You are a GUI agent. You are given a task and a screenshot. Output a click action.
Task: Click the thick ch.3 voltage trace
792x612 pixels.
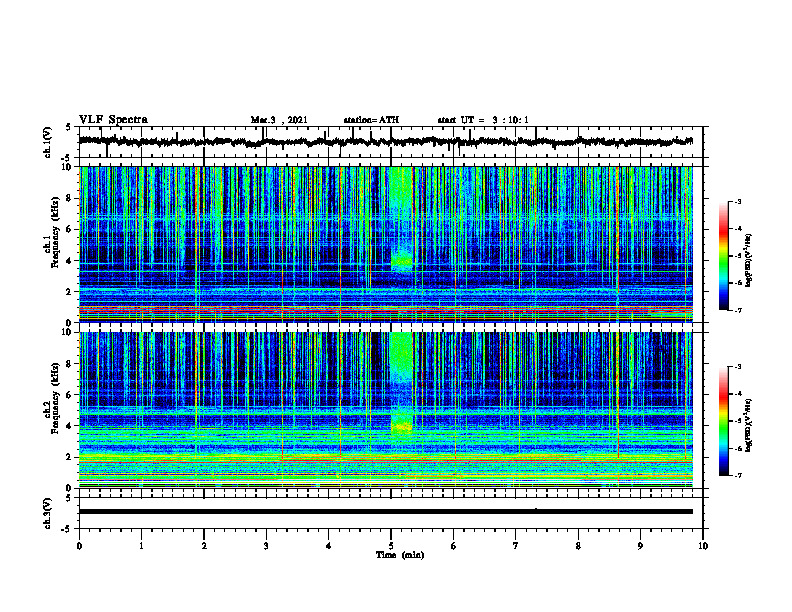coord(385,512)
